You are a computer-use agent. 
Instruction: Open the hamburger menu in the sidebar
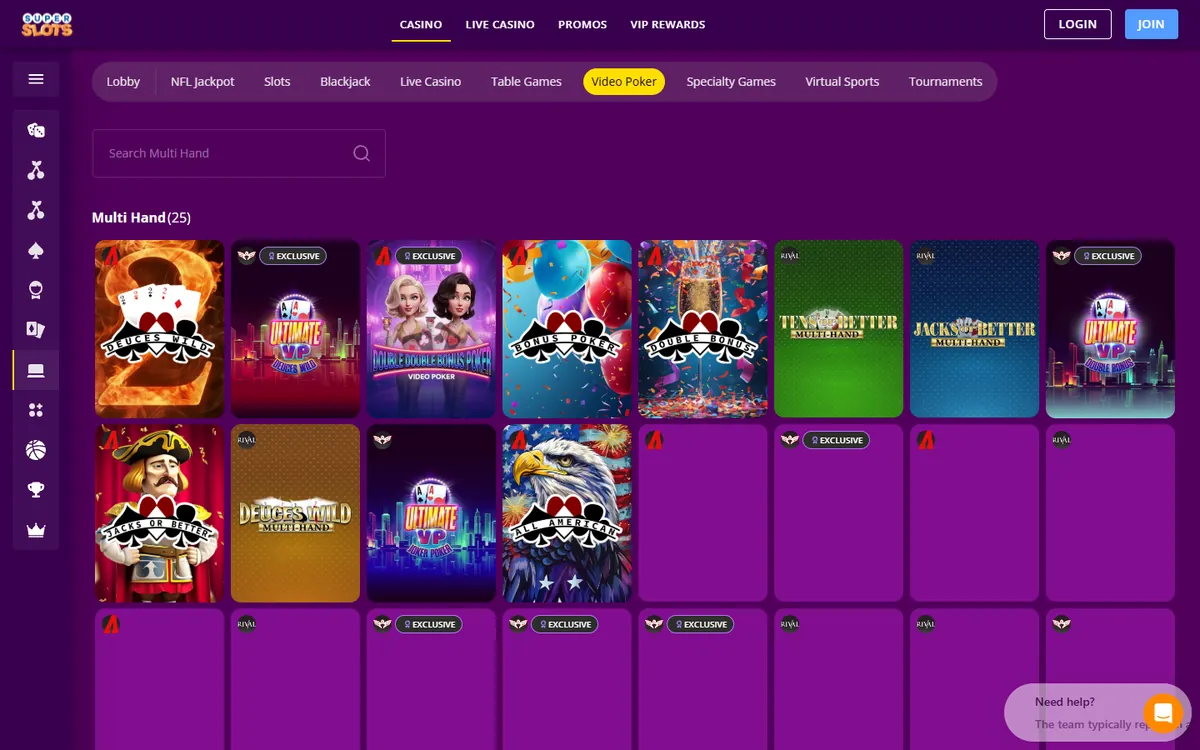coord(36,79)
